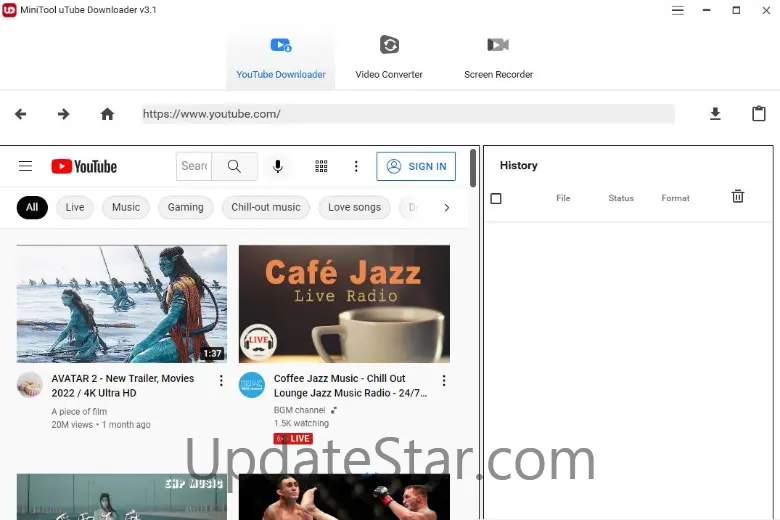Open the home page icon
The width and height of the screenshot is (780, 520).
click(107, 114)
